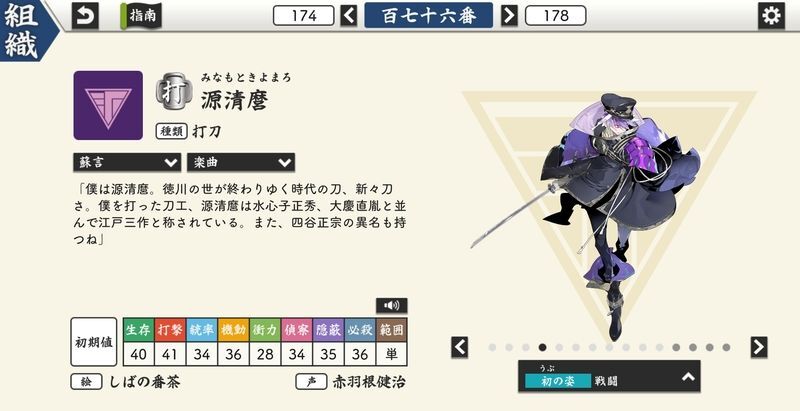Open the 楽曲 dropdown
Screen dimensions: 800x411
241,162
